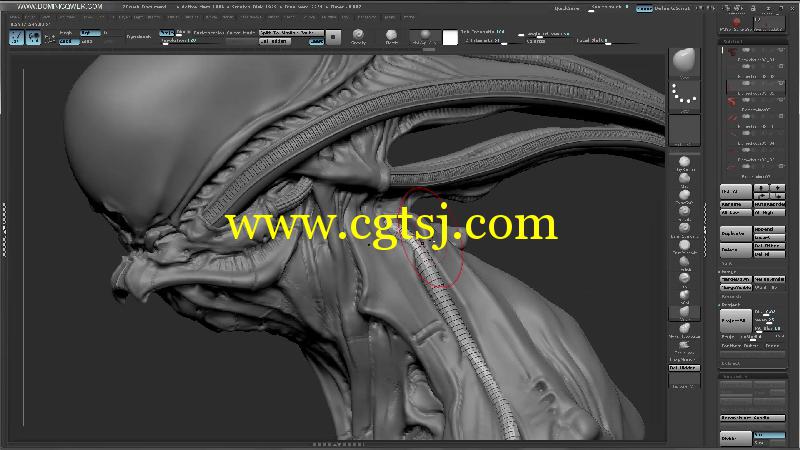Collapse the Project section
The image size is (800, 450).
[730, 305]
